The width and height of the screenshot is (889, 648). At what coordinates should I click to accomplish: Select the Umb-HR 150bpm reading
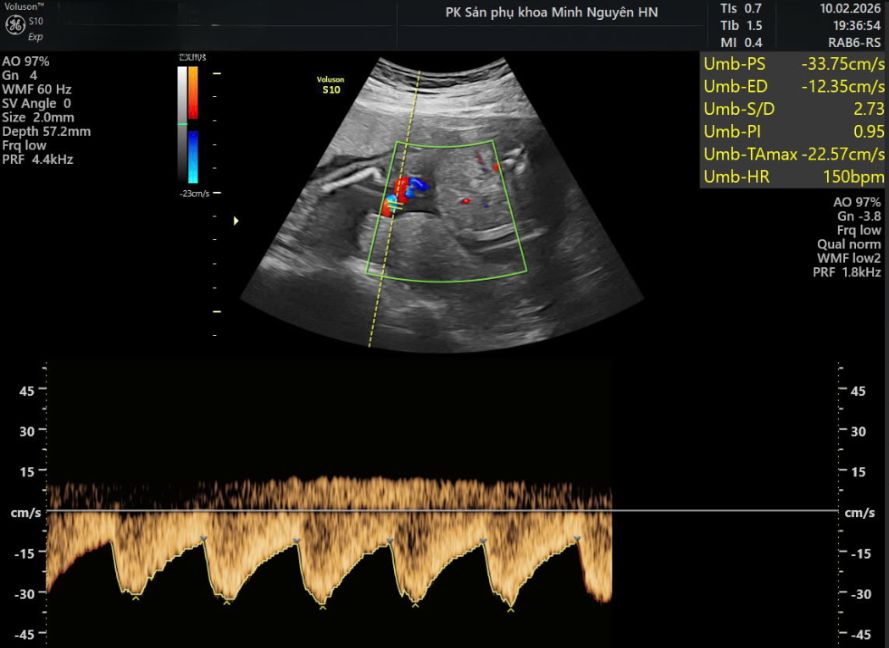click(794, 177)
